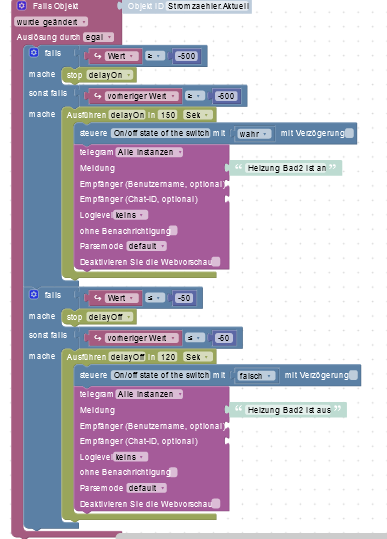
Task: Edit the -50 number in second falls
Action: click(x=184, y=298)
